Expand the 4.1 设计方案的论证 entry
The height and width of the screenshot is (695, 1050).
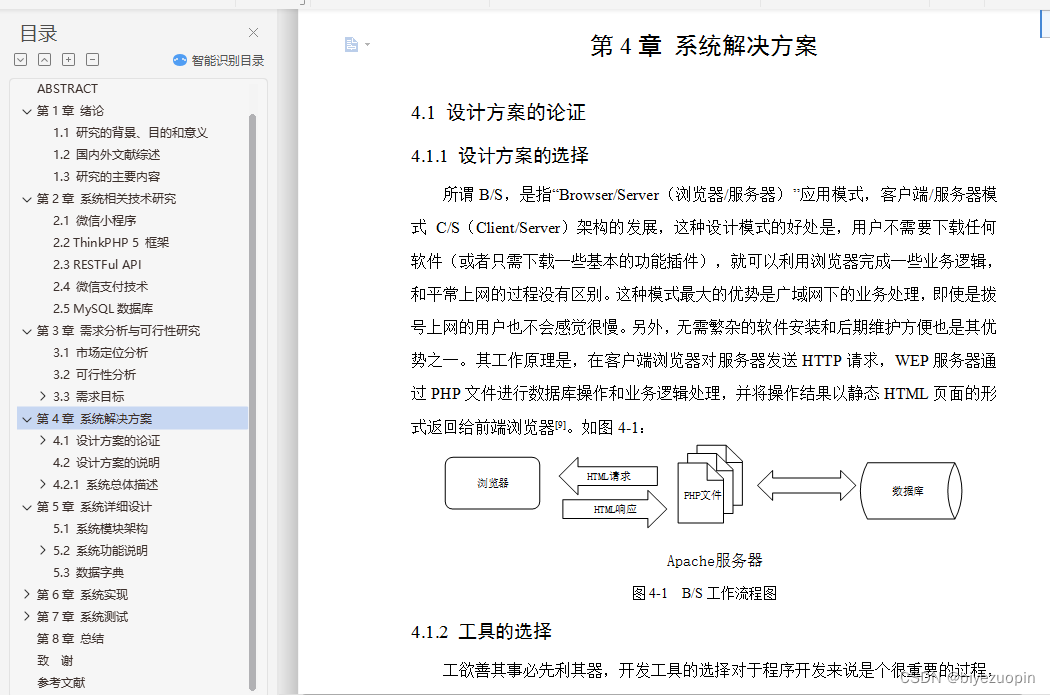tap(43, 440)
